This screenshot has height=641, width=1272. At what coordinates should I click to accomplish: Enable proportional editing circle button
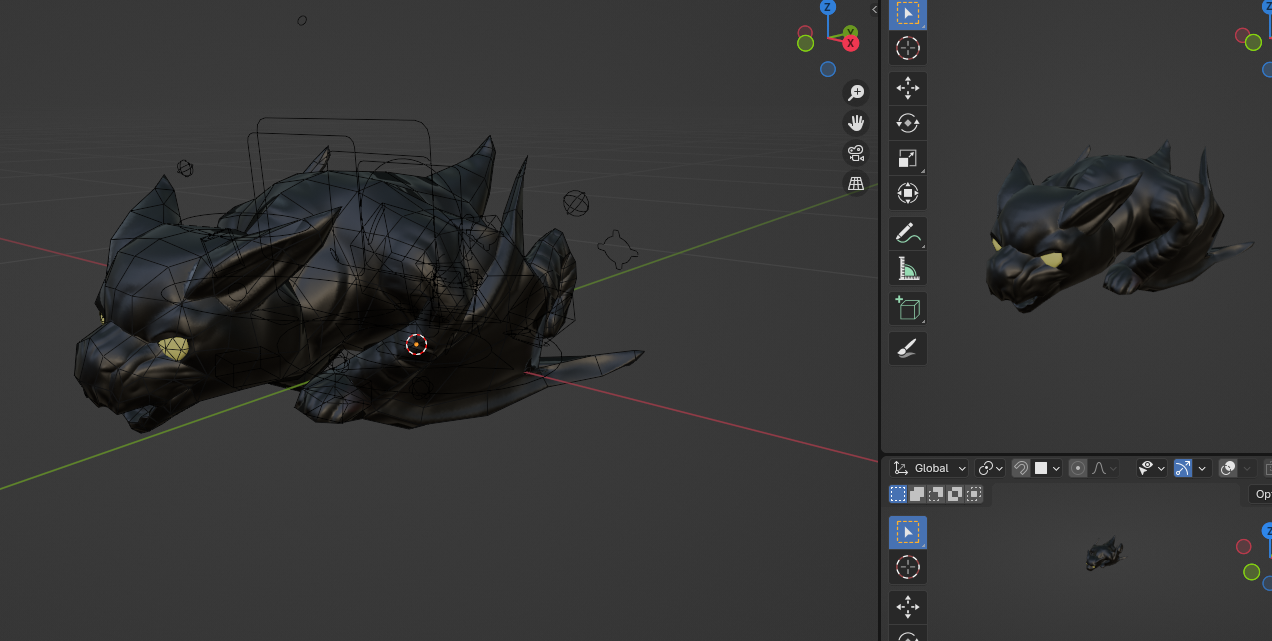point(1078,468)
